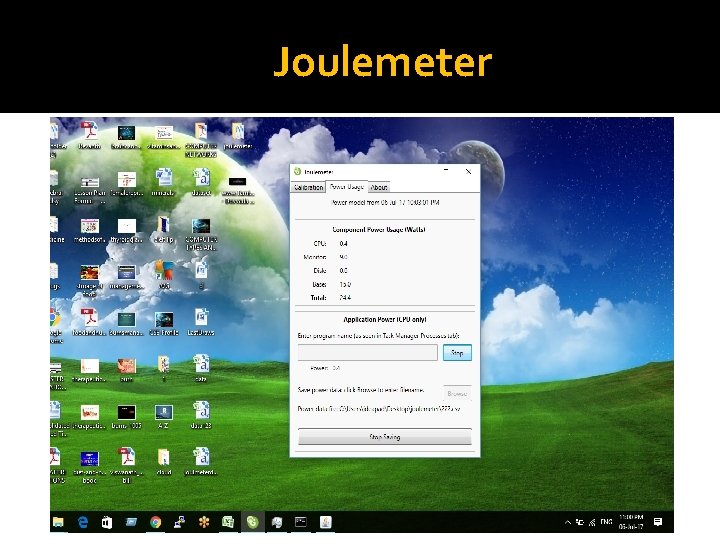Select the 'data' file icon on desktop
720x540 pixels.
[x=201, y=368]
